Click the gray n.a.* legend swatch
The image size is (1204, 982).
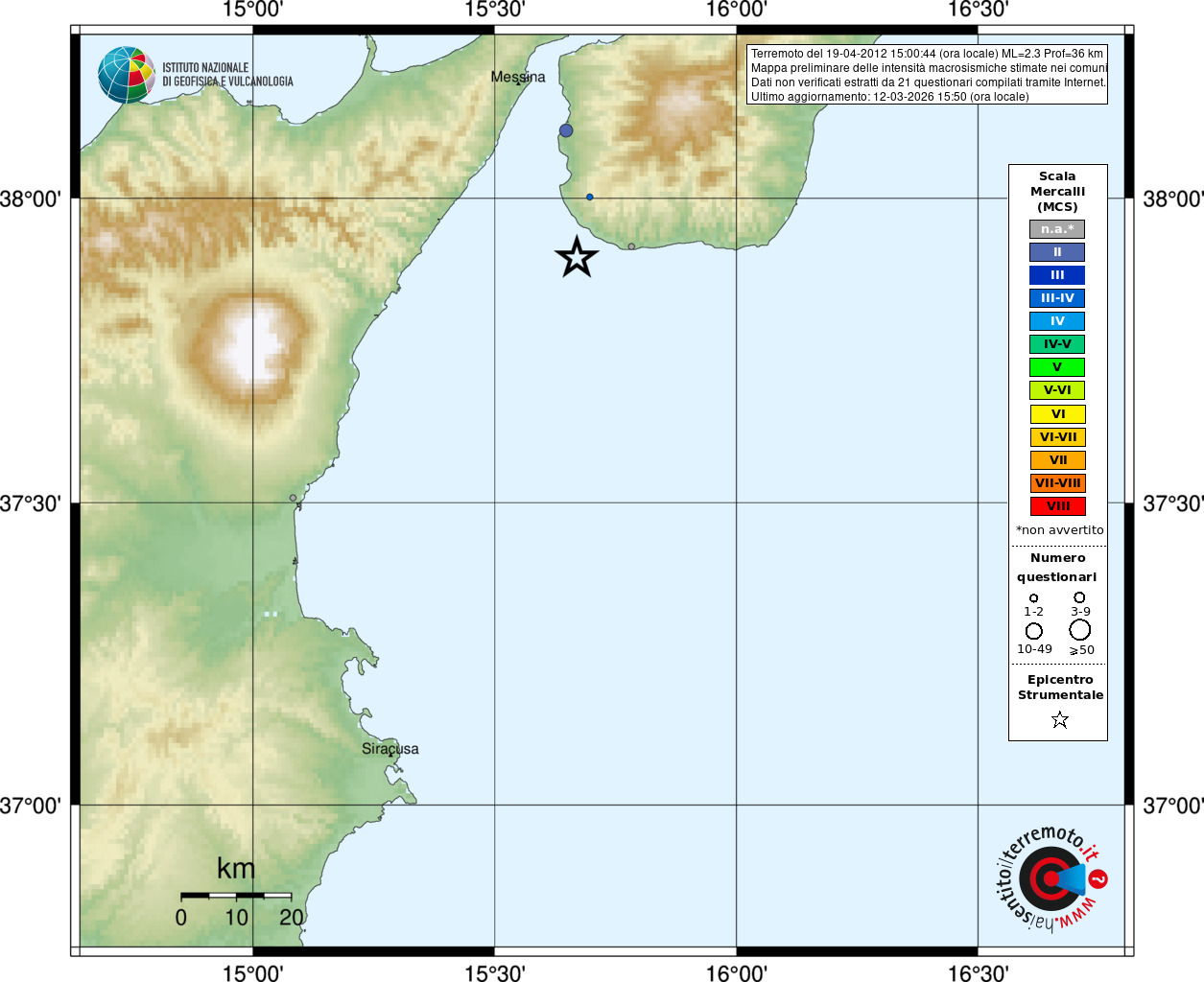tap(1057, 229)
